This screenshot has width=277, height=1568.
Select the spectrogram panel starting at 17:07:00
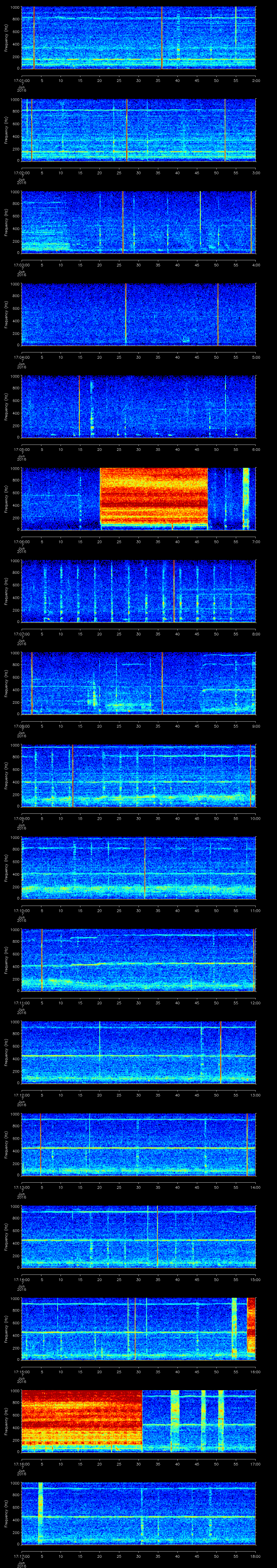point(138,591)
